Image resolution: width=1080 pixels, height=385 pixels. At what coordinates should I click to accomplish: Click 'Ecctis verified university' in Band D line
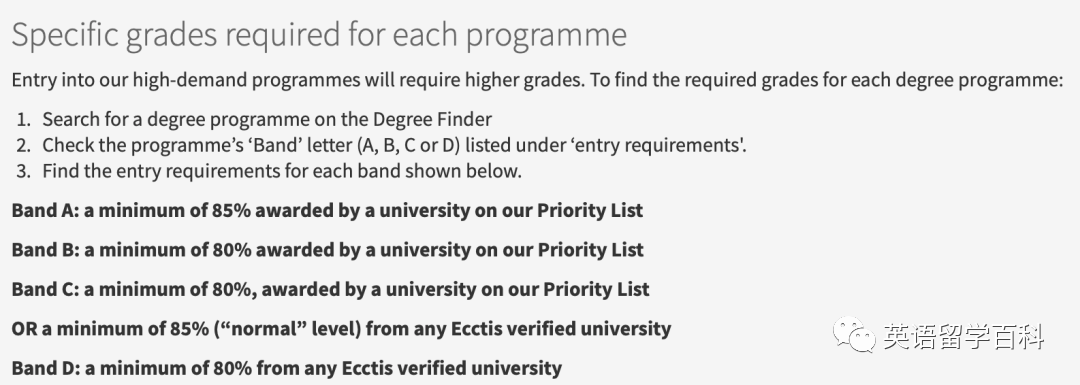click(452, 368)
